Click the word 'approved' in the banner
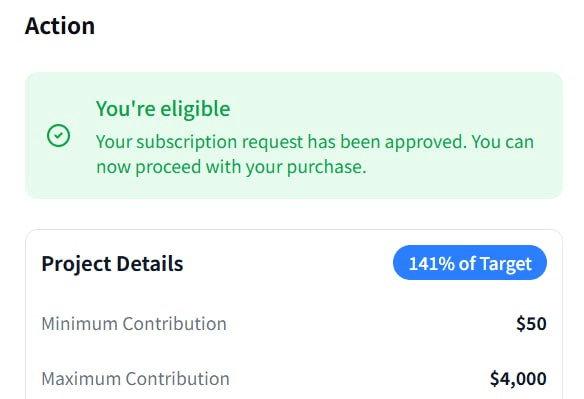The height and width of the screenshot is (399, 584). point(425,142)
